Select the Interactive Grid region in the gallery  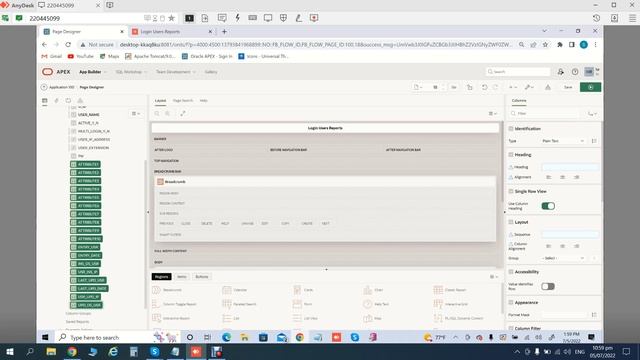point(451,304)
